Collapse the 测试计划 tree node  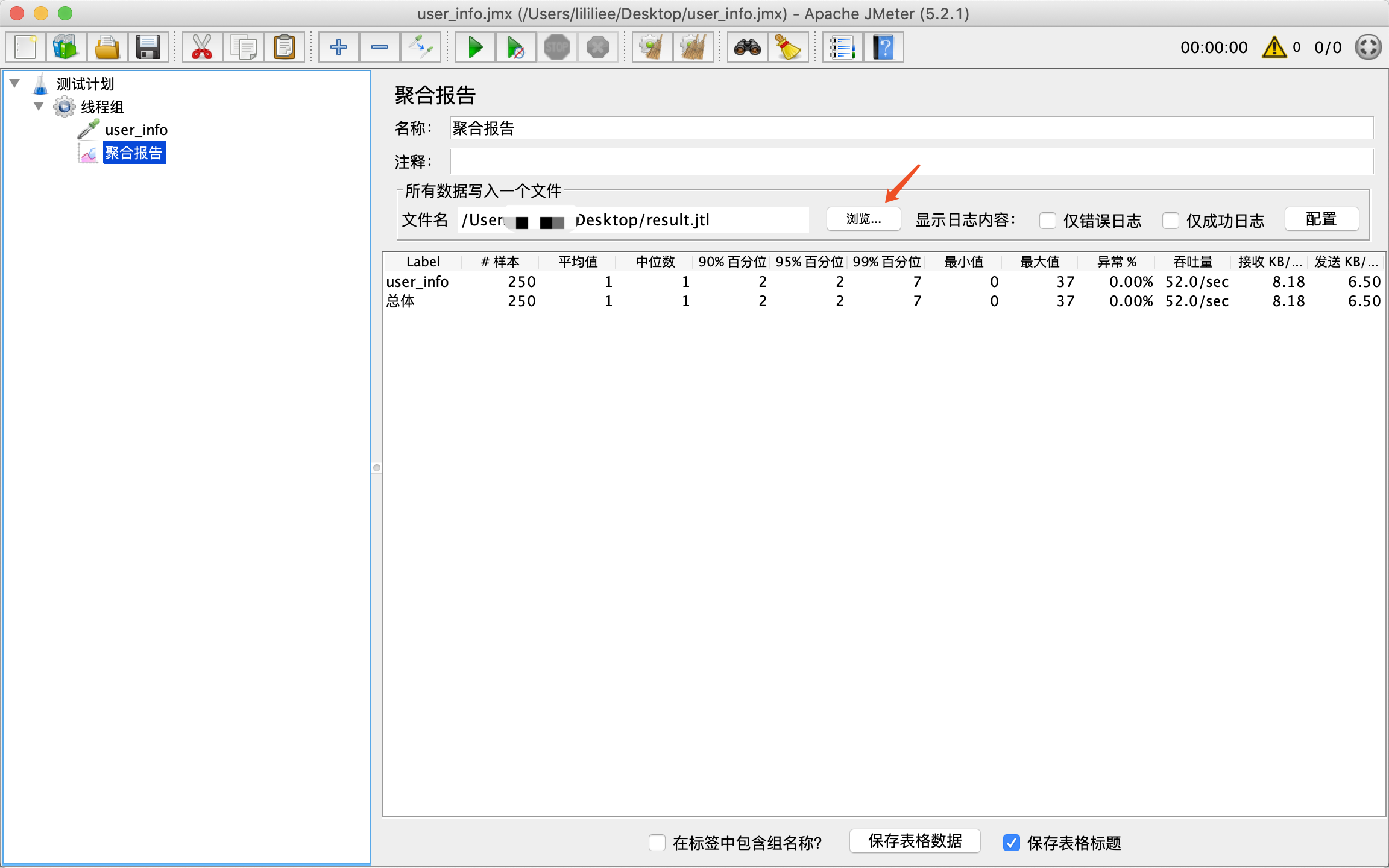(x=15, y=84)
